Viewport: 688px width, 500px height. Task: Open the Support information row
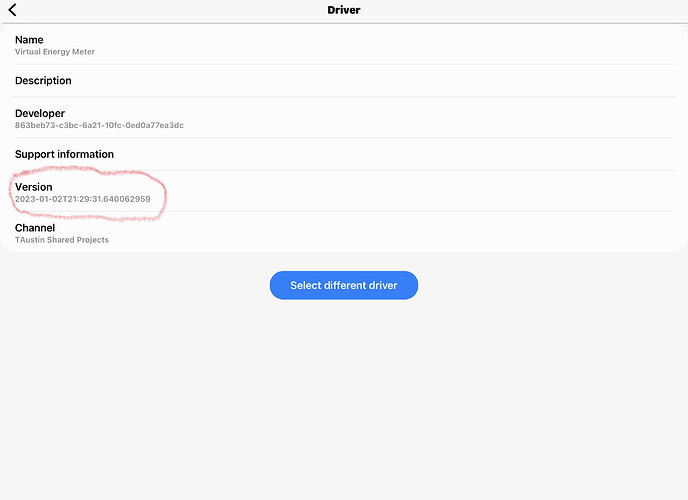(344, 154)
